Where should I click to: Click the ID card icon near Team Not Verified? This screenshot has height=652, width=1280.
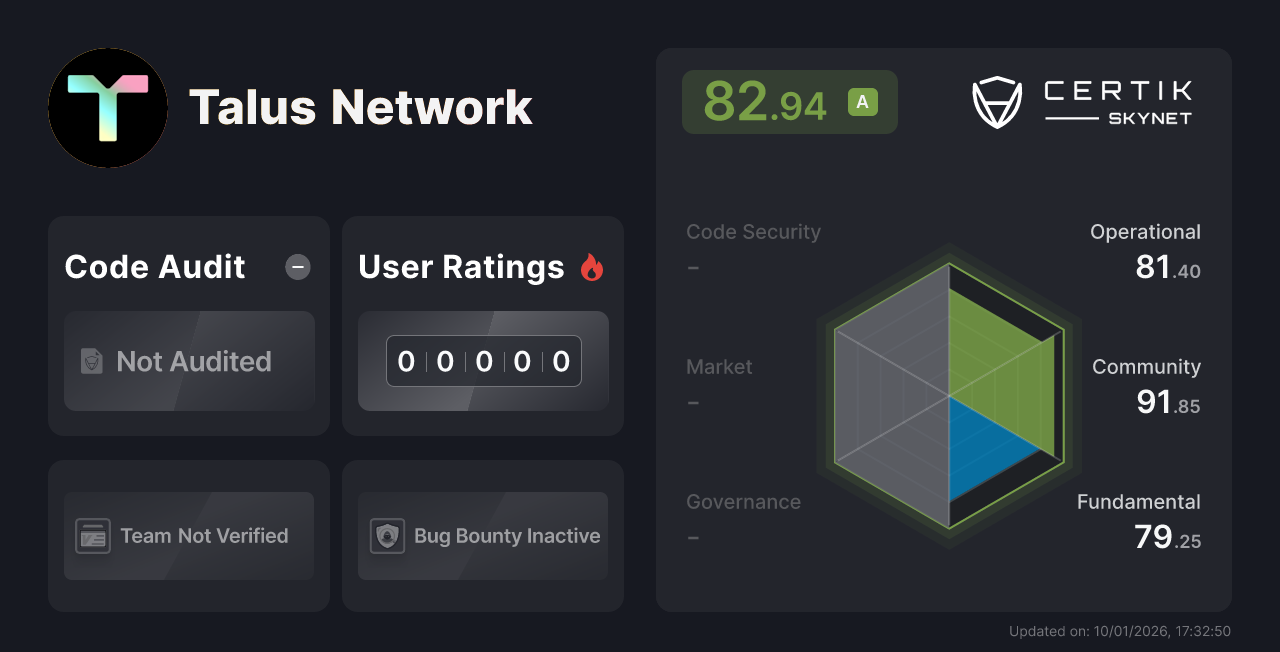tap(94, 535)
